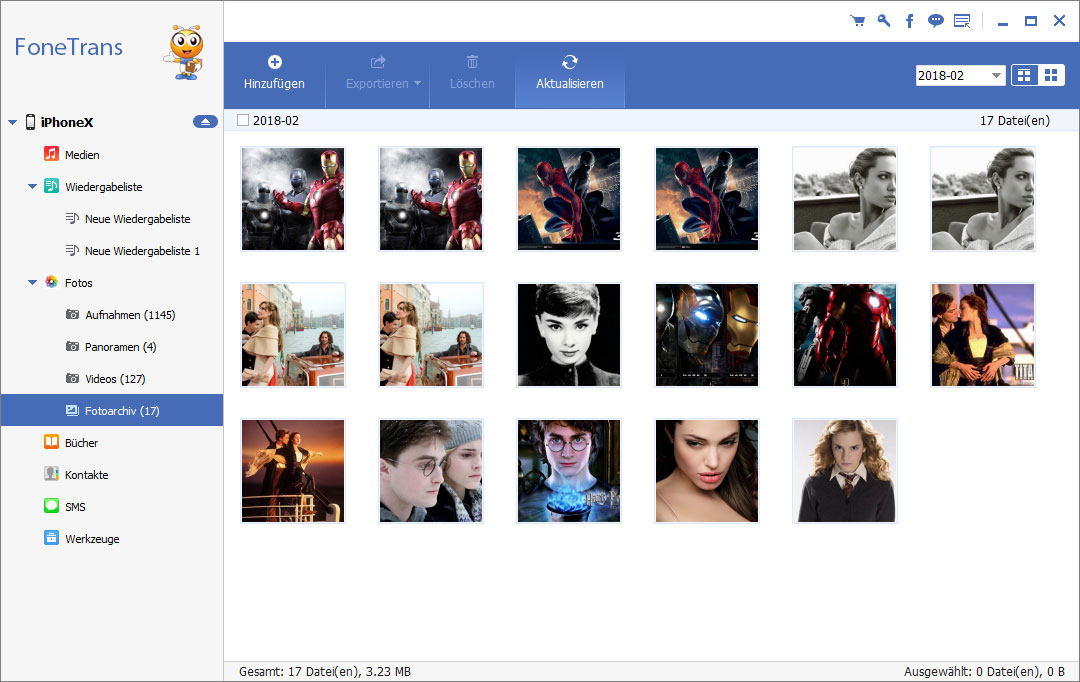This screenshot has height=682, width=1080.
Task: Select the ship bow sunset thumbnail
Action: click(293, 471)
